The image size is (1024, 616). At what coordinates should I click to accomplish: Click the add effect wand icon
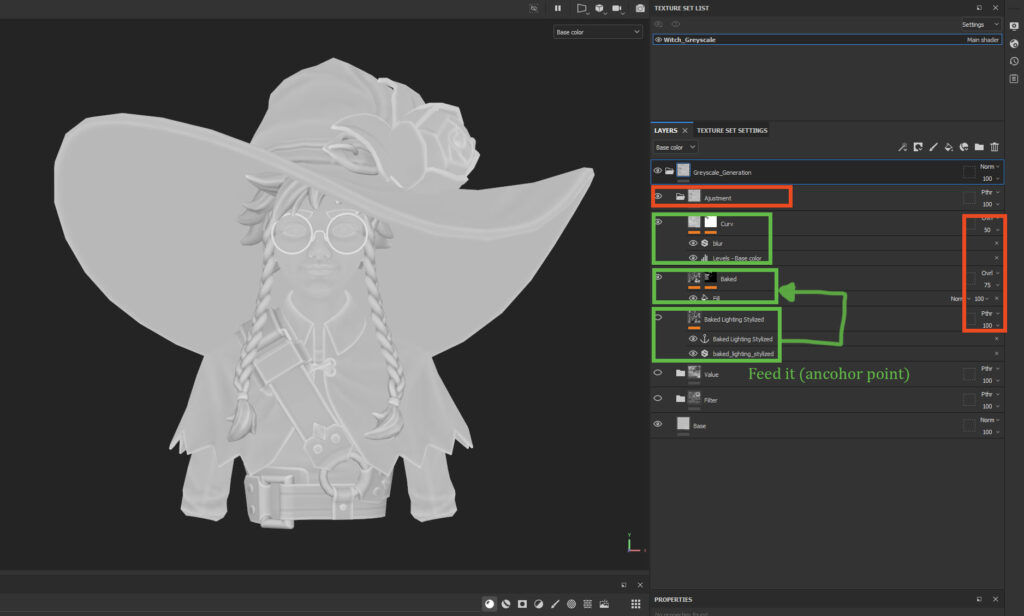click(x=902, y=147)
